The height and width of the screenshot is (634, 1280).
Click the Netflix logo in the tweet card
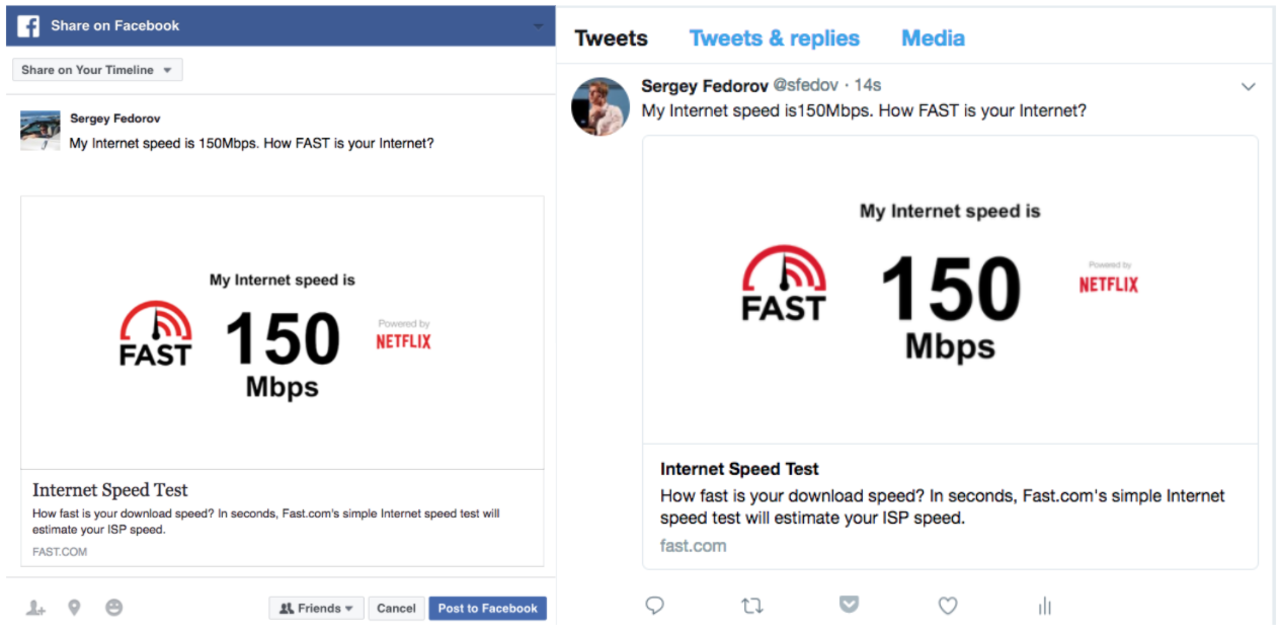(1108, 284)
